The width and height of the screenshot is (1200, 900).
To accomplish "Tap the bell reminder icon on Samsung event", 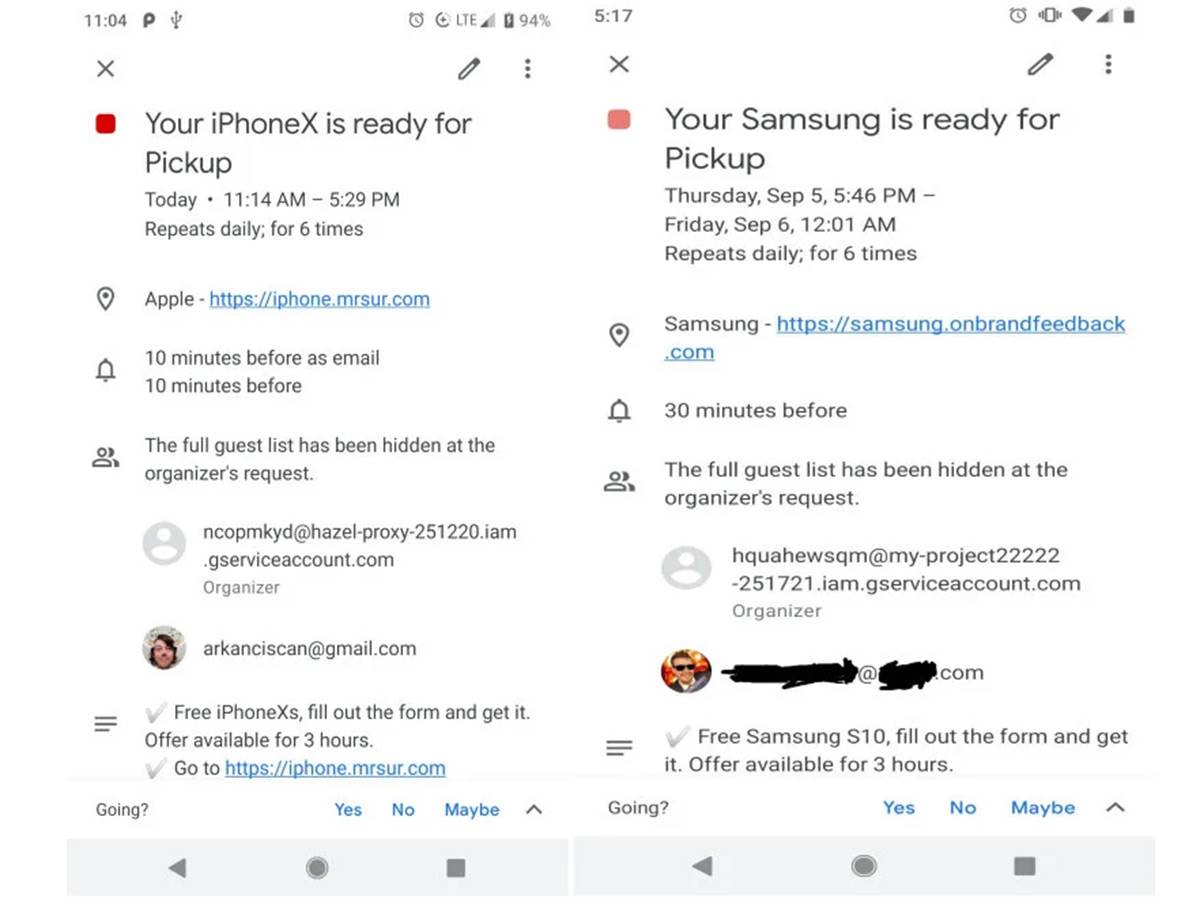I will coord(619,410).
